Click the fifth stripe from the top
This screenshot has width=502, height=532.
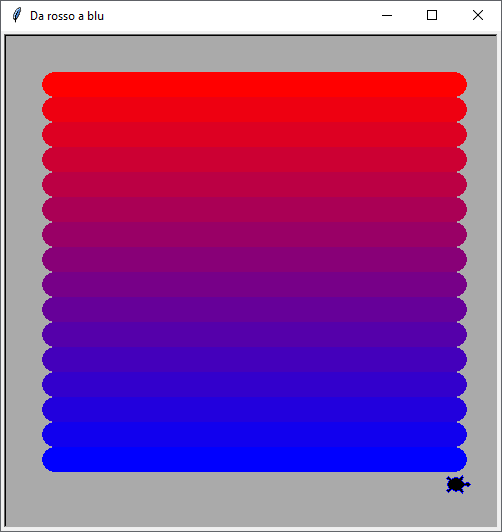pos(254,184)
